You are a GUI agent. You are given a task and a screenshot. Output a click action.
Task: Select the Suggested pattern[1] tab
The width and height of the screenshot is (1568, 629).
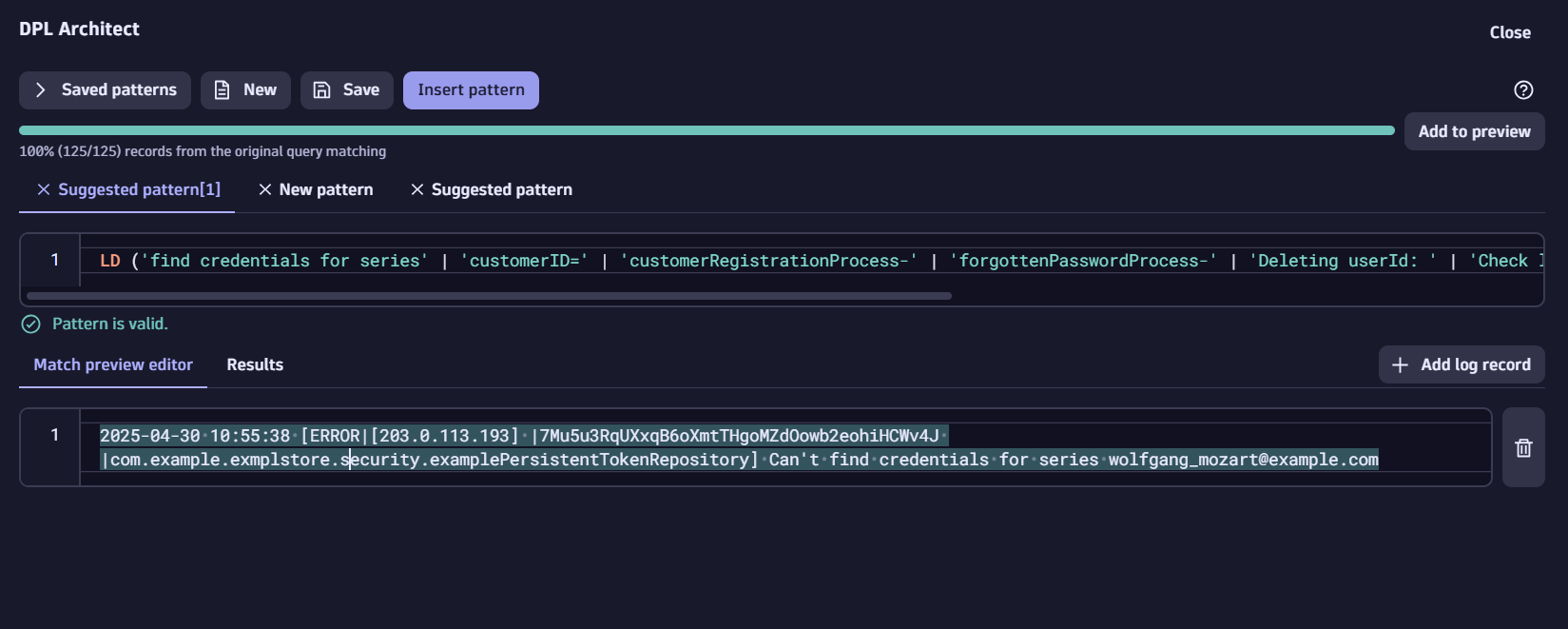coord(139,190)
